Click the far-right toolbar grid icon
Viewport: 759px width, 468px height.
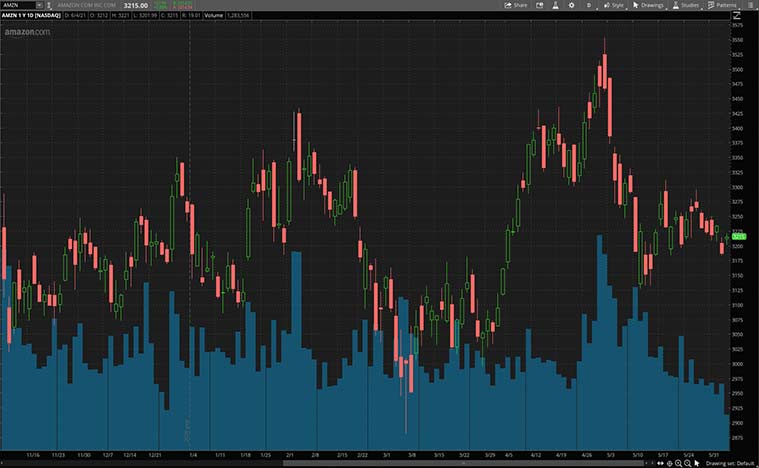[x=750, y=5]
